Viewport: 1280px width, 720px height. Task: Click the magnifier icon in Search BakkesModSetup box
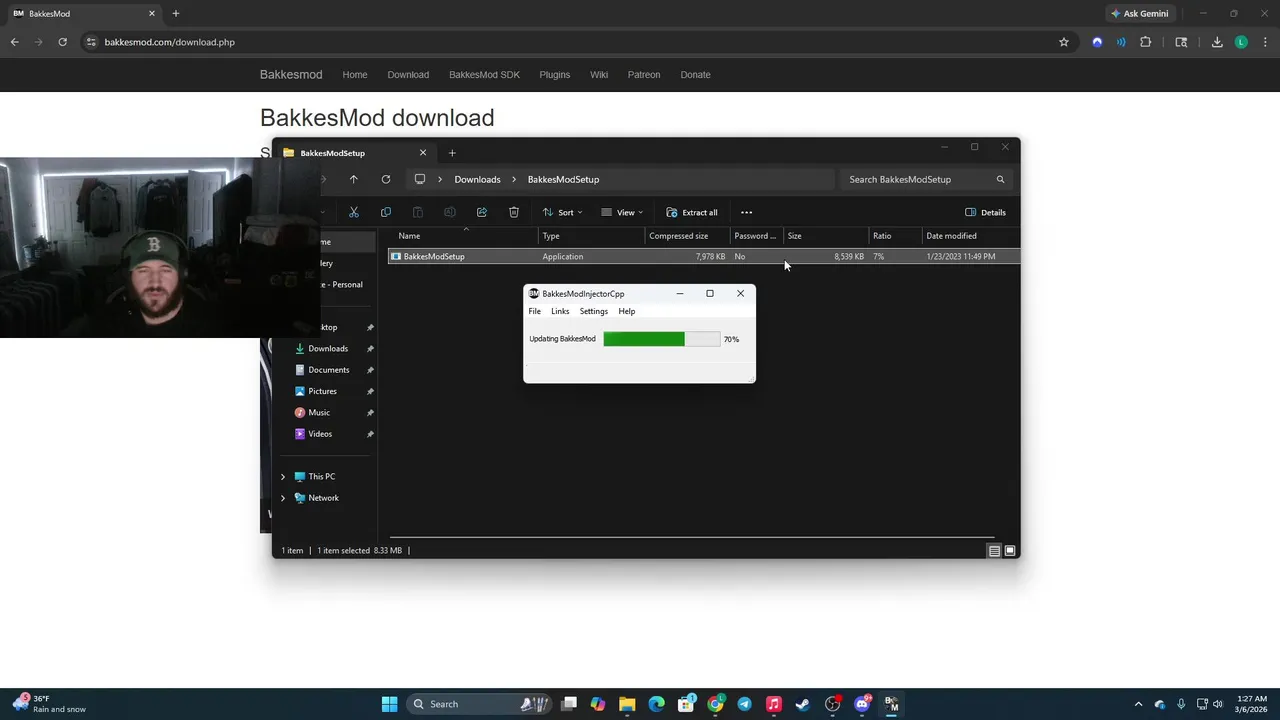pyautogui.click(x=1000, y=179)
